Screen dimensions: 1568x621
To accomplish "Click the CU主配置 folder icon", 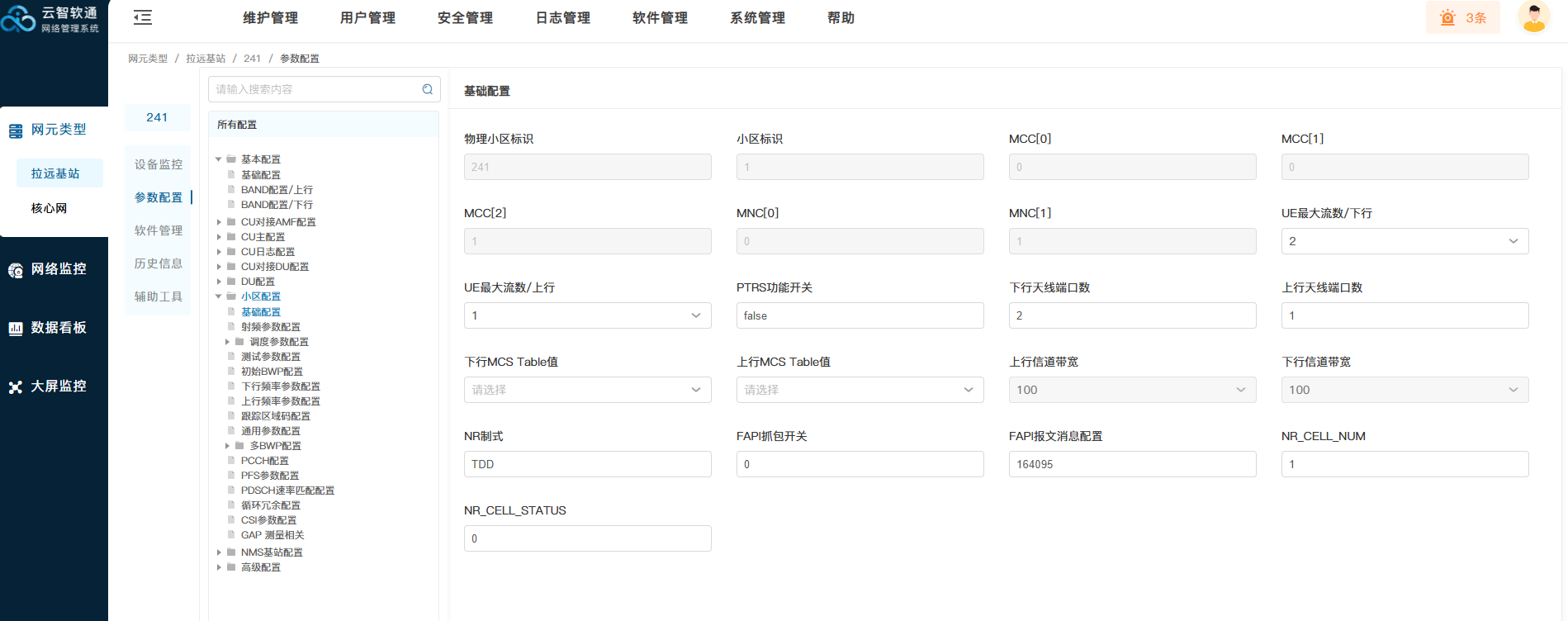I will tap(232, 236).
